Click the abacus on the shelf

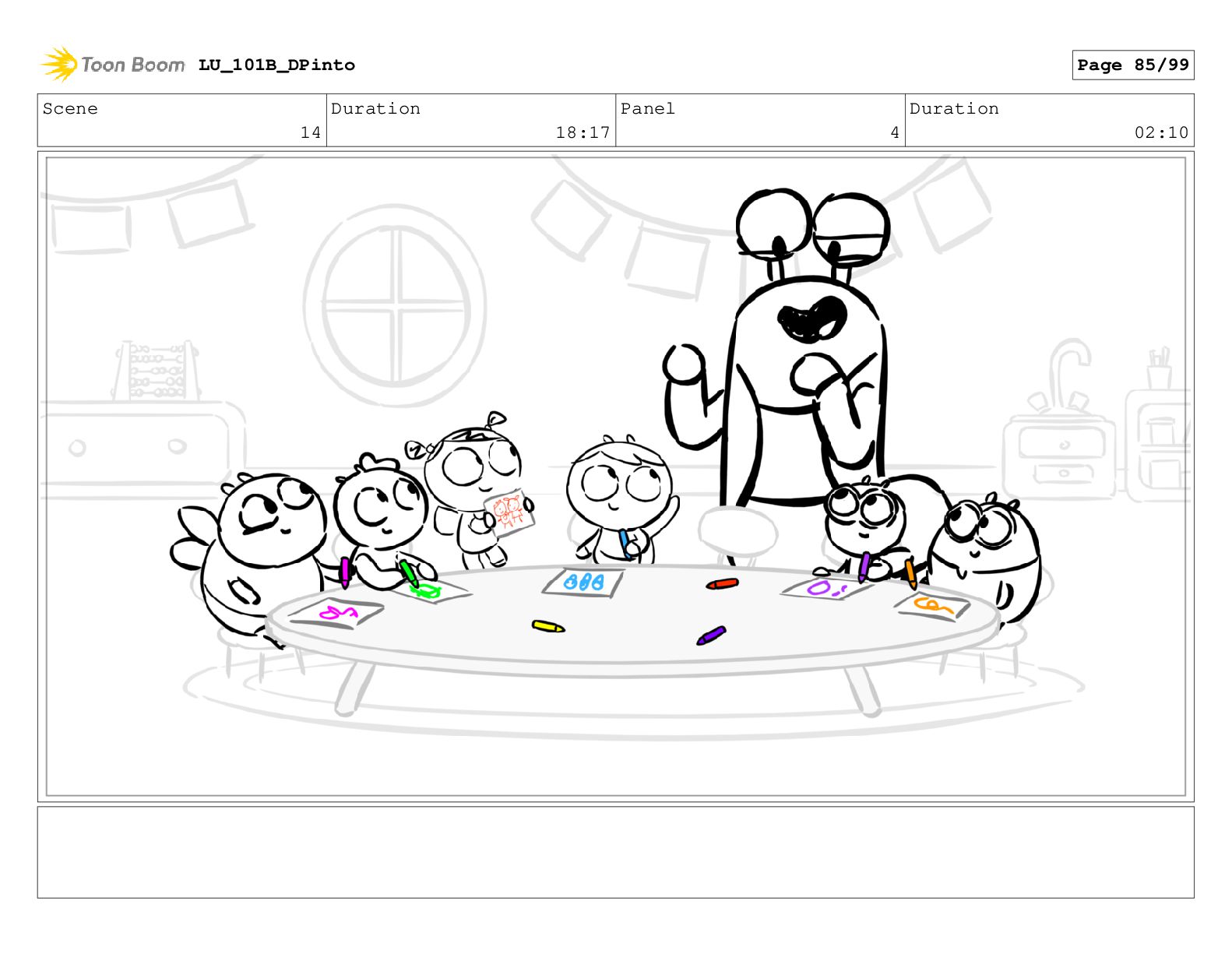coord(155,370)
